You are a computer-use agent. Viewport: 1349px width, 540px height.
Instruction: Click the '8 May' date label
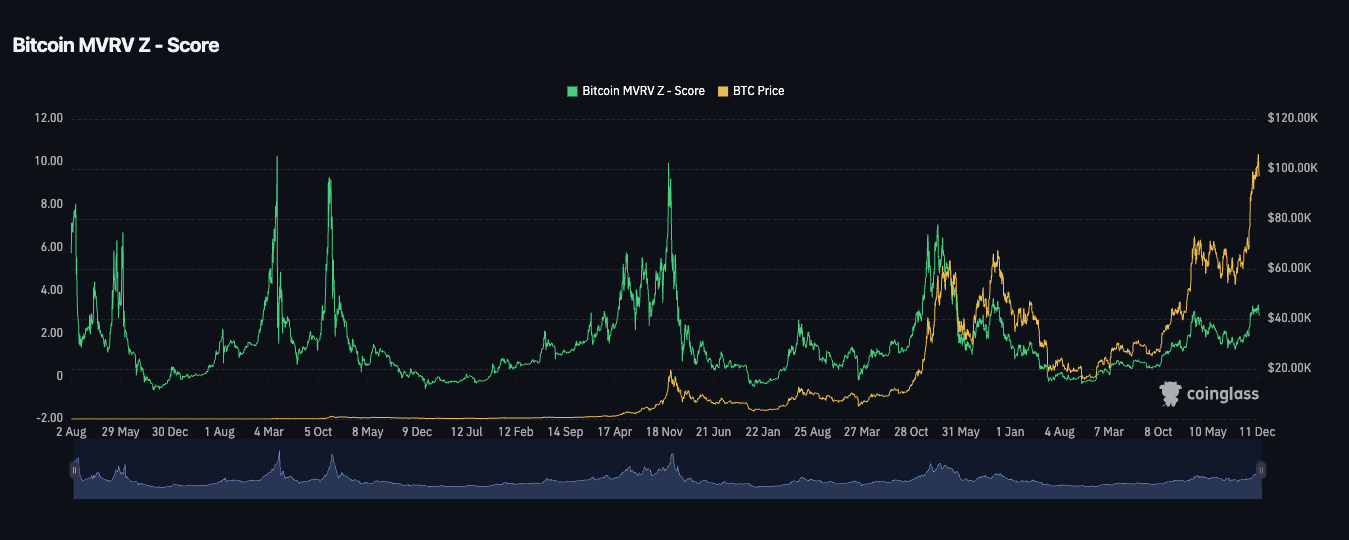pyautogui.click(x=368, y=432)
